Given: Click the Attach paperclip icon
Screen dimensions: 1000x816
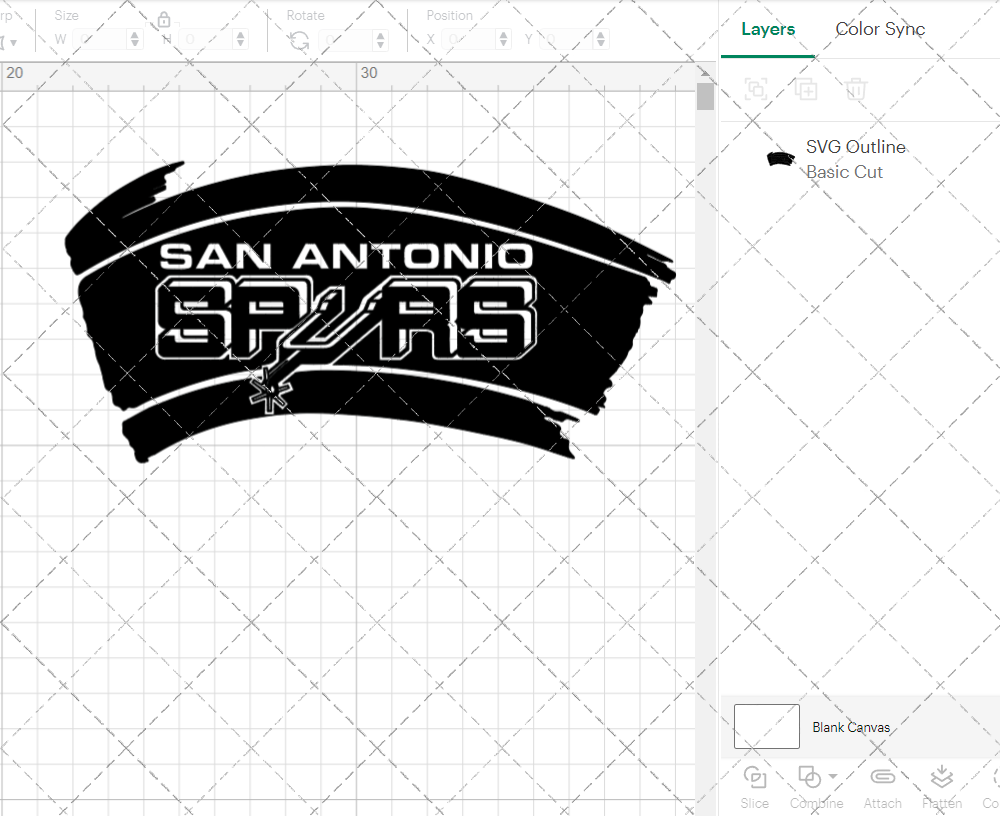Looking at the screenshot, I should [882, 778].
